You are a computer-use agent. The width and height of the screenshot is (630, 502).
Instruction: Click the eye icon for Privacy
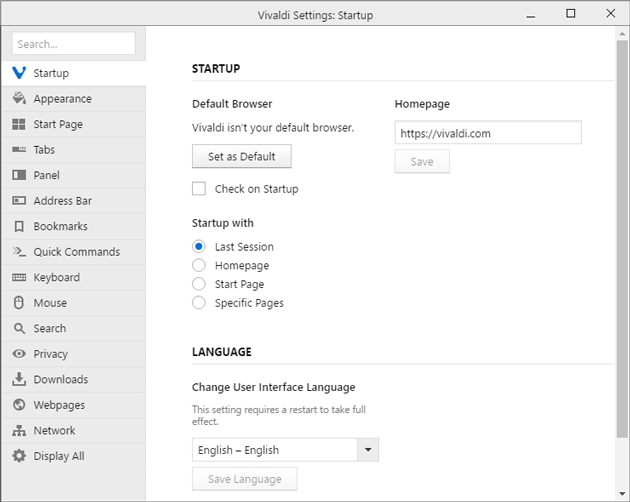point(19,354)
